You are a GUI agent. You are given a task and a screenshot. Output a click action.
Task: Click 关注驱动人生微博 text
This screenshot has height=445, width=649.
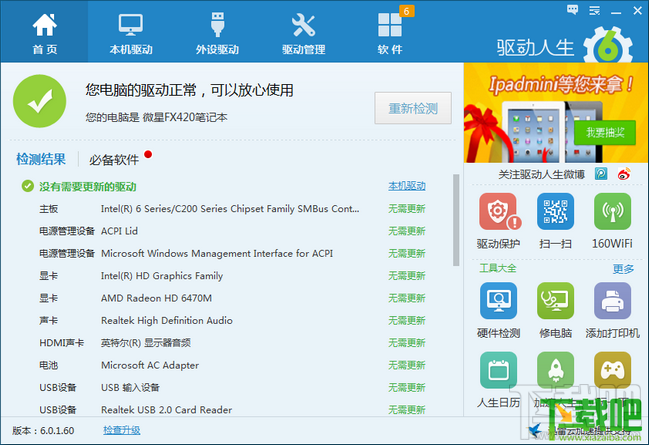[541, 174]
